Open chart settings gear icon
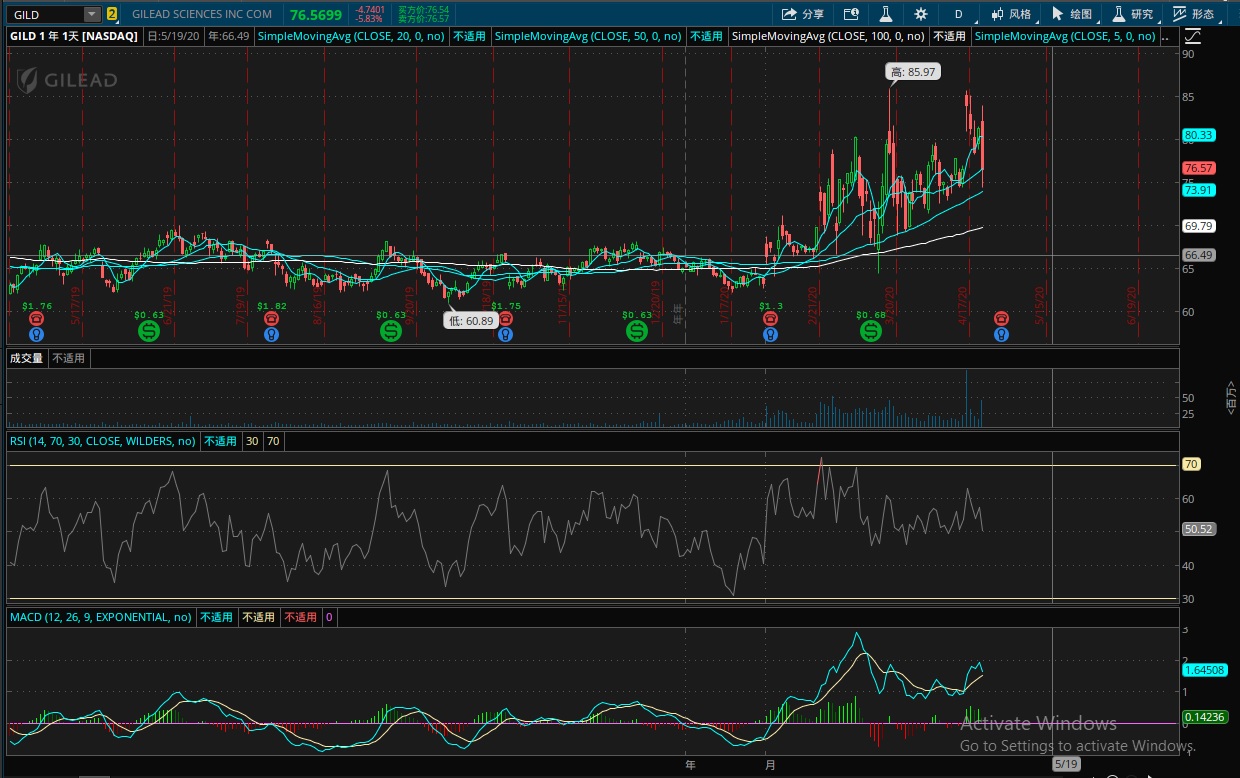 (x=921, y=14)
